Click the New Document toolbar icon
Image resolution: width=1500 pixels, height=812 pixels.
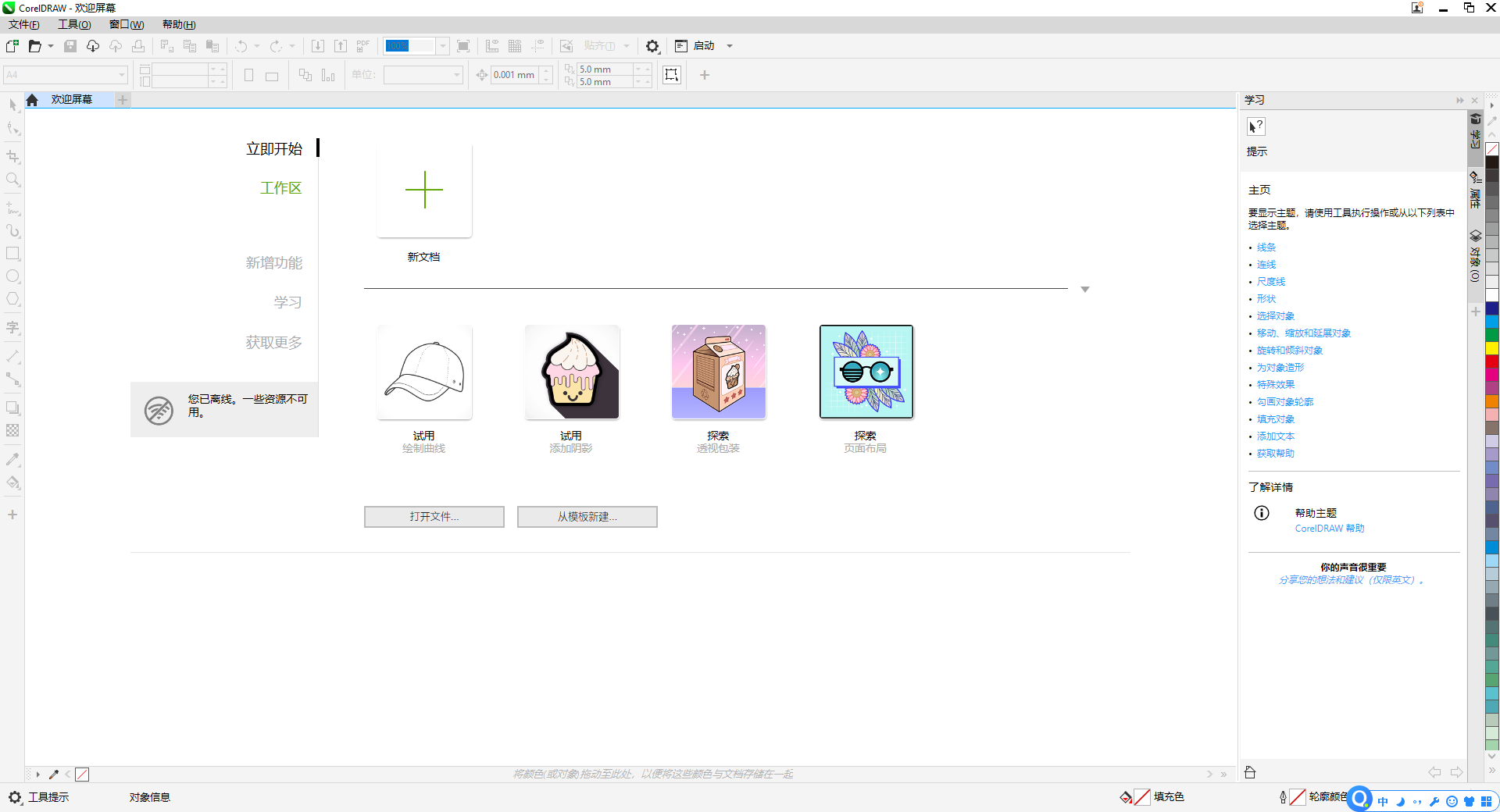click(12, 46)
